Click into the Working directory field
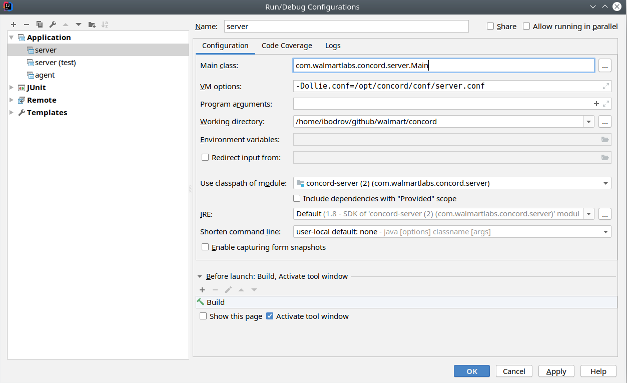 438,122
